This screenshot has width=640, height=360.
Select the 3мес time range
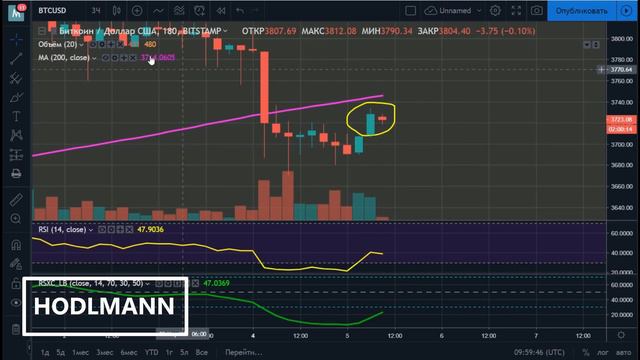pyautogui.click(x=104, y=352)
